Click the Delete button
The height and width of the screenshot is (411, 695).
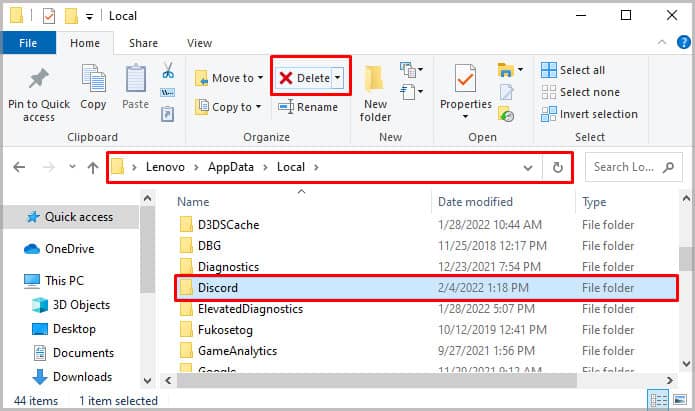tap(304, 78)
